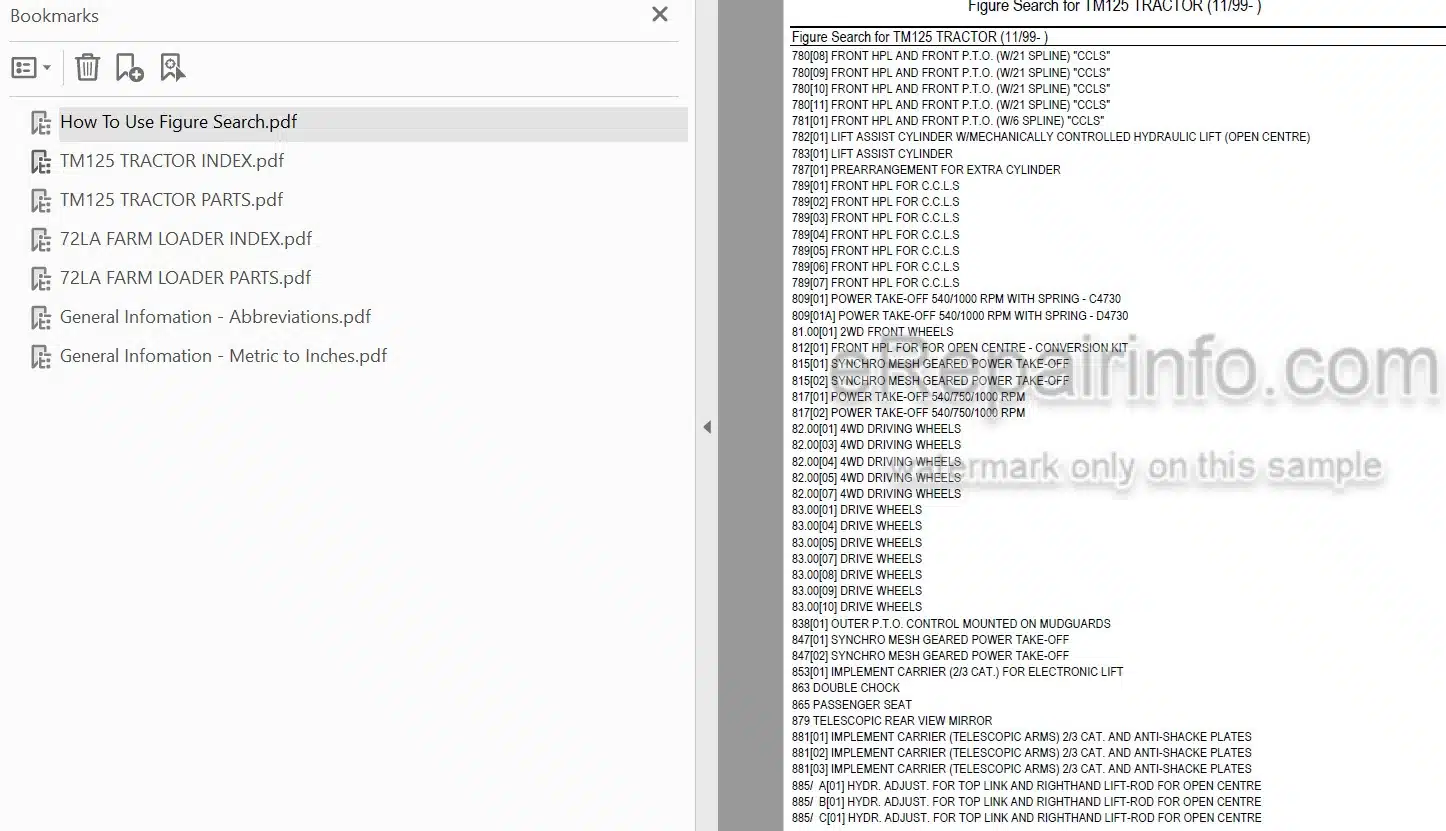Select 853[01] IMPLEMENT CARRIER FOR ELECTRONIC LIFT
Image resolution: width=1446 pixels, height=831 pixels.
tap(958, 672)
